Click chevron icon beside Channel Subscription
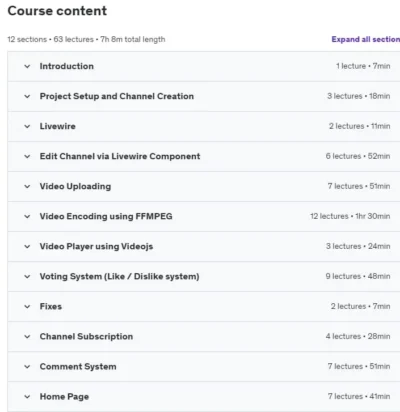The width and height of the screenshot is (400, 412). (x=27, y=336)
